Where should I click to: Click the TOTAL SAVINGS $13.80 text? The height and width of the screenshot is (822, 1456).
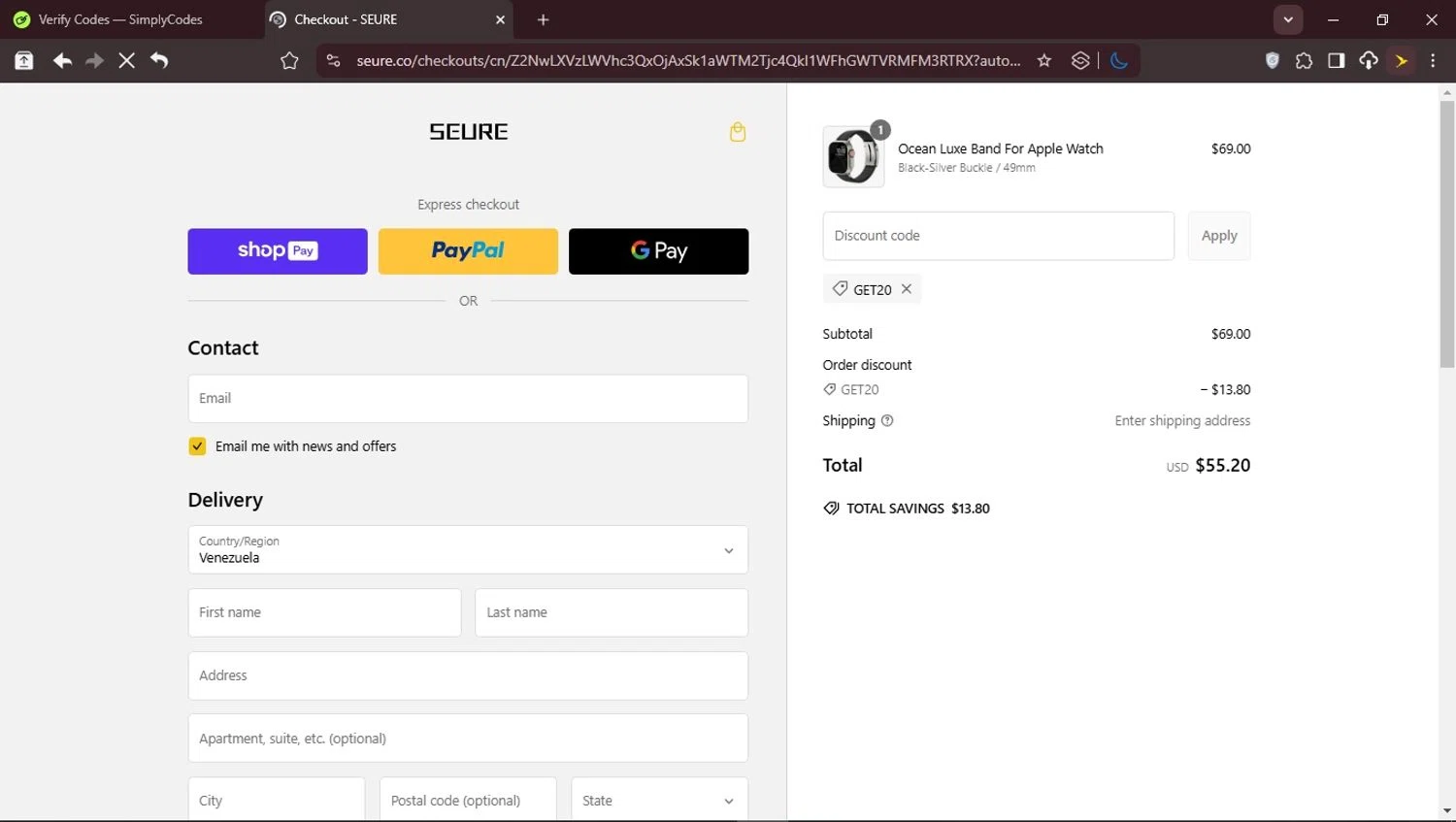918,509
